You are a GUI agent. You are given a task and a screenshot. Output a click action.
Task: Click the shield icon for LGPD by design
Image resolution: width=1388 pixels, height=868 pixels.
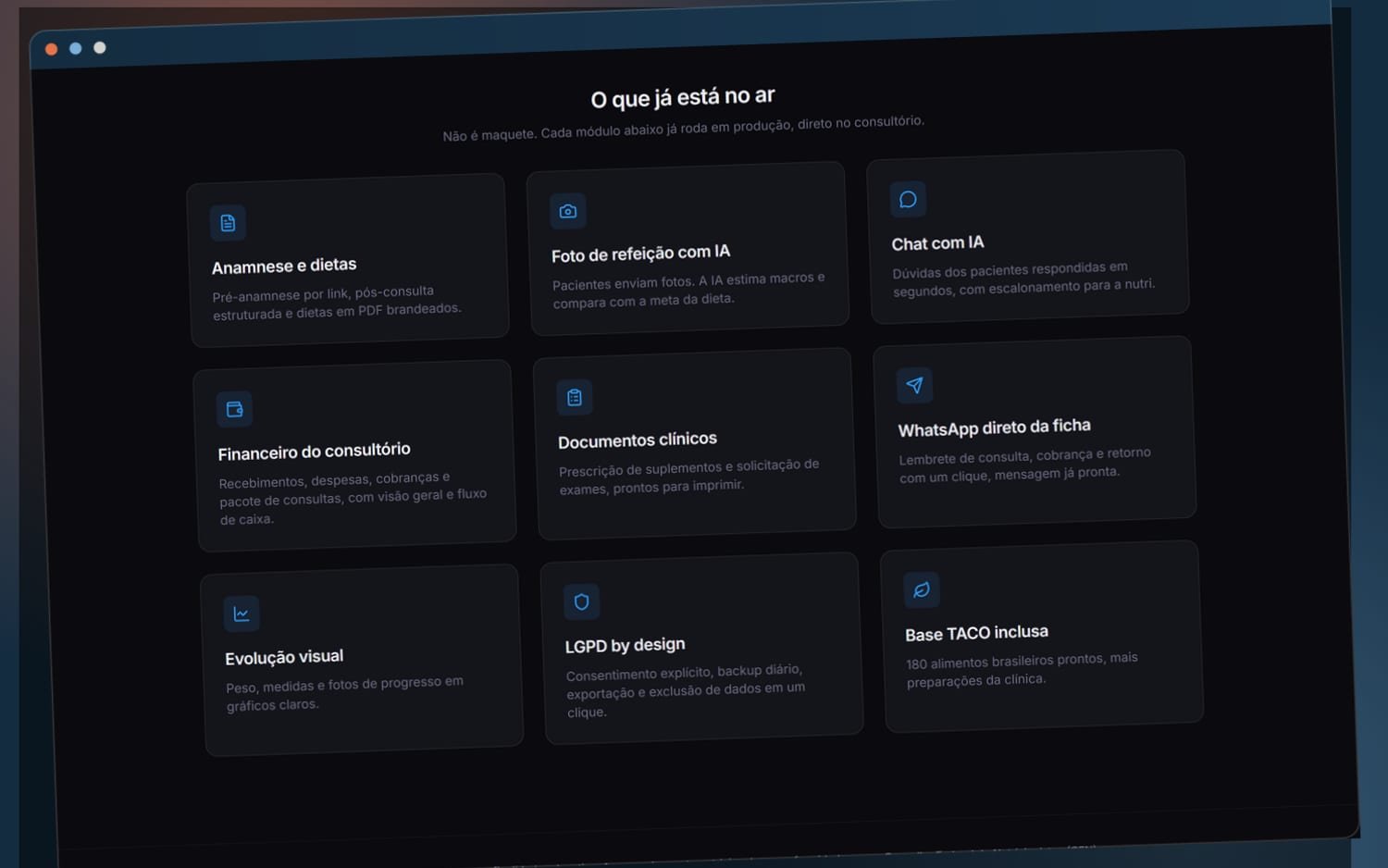581,601
